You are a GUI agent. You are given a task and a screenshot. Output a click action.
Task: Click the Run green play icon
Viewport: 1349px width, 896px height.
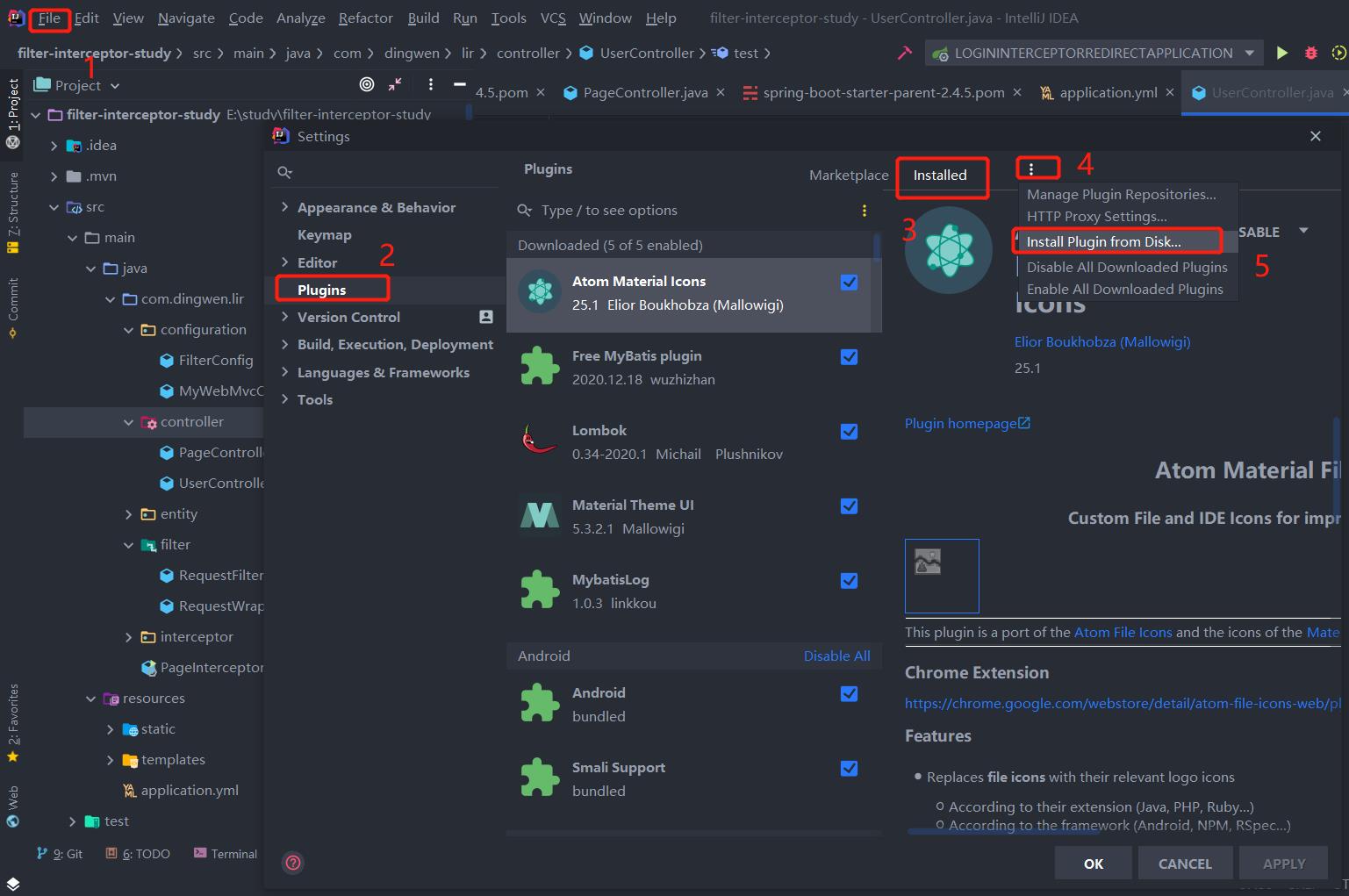[x=1282, y=53]
